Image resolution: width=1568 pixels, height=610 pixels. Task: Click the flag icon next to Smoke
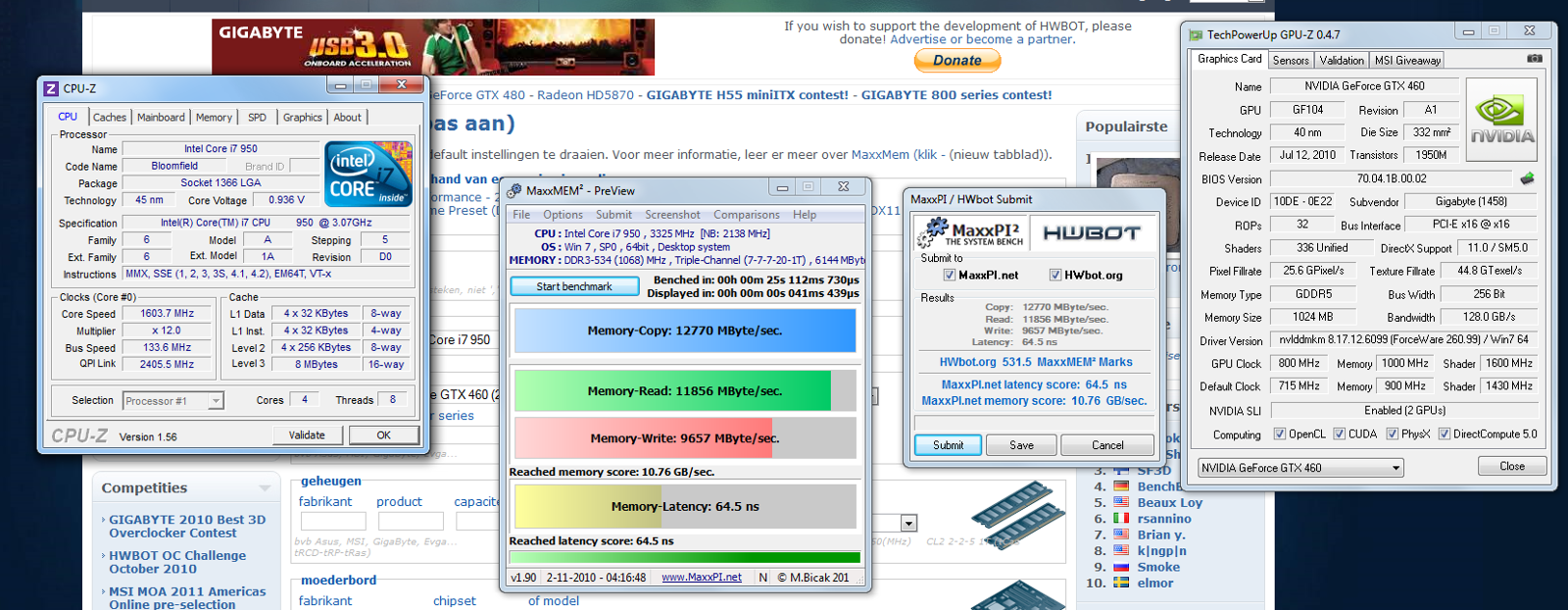(1121, 567)
